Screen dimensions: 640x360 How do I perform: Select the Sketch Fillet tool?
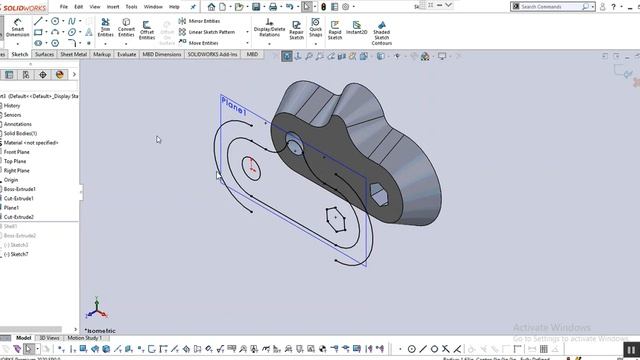point(72,43)
